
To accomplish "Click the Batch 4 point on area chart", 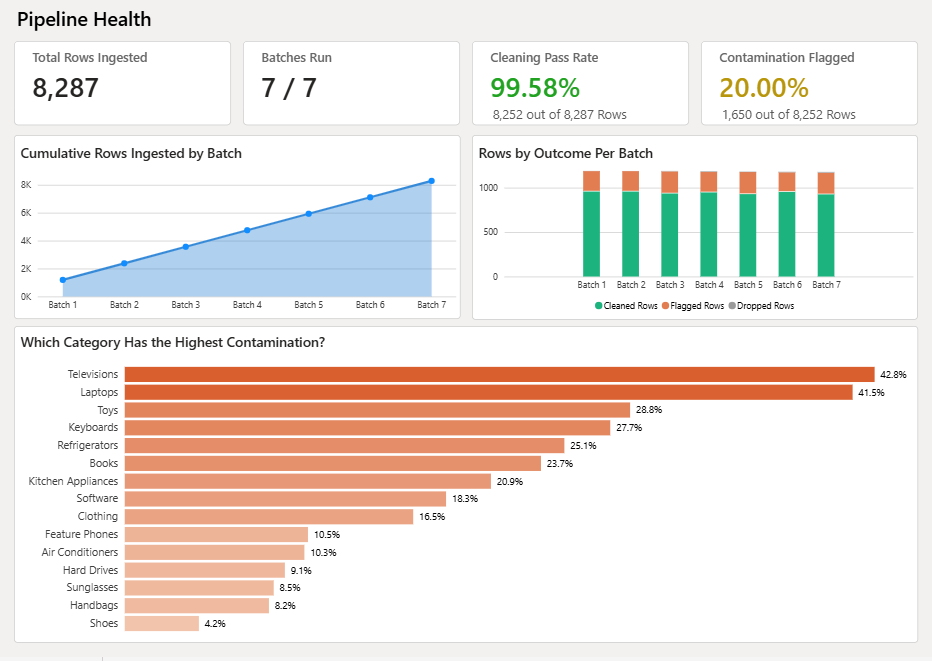I will tap(247, 230).
